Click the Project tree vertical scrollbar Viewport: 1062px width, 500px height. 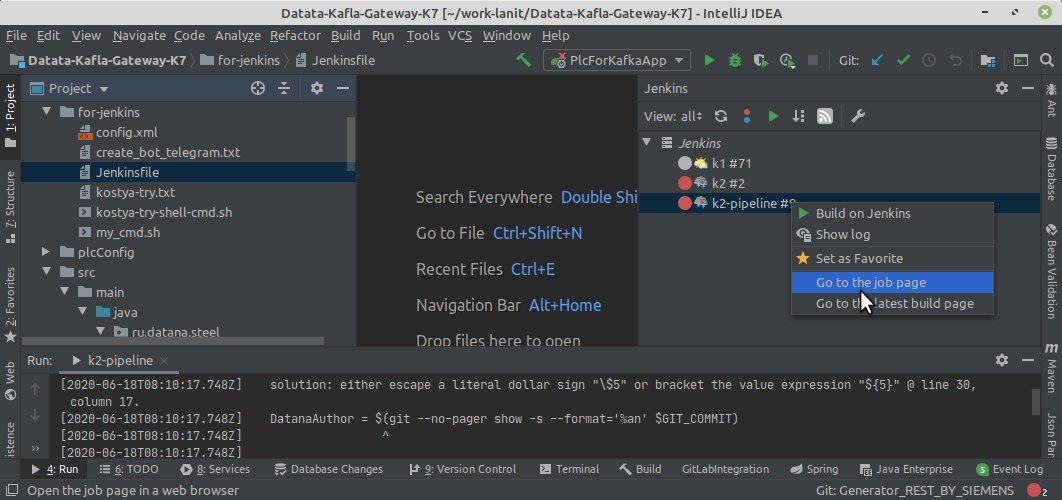(351, 144)
